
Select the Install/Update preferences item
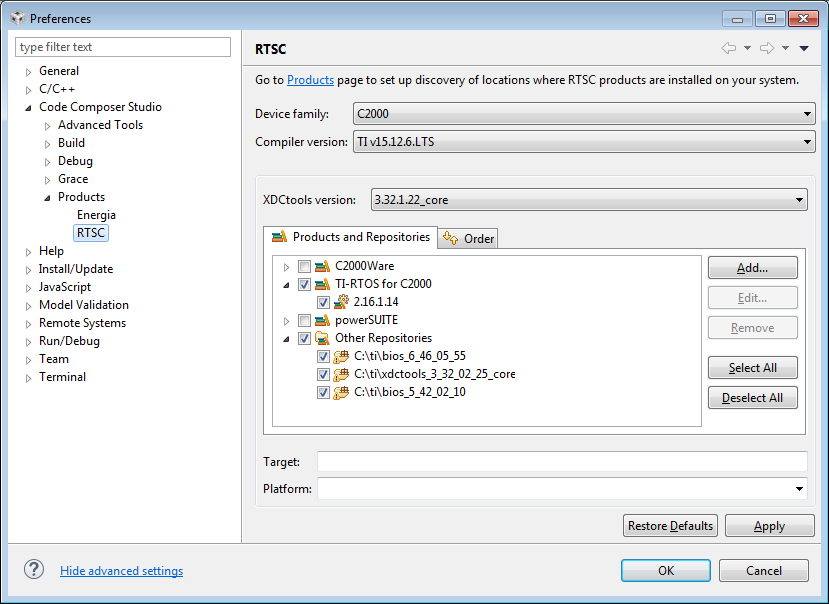(x=76, y=269)
